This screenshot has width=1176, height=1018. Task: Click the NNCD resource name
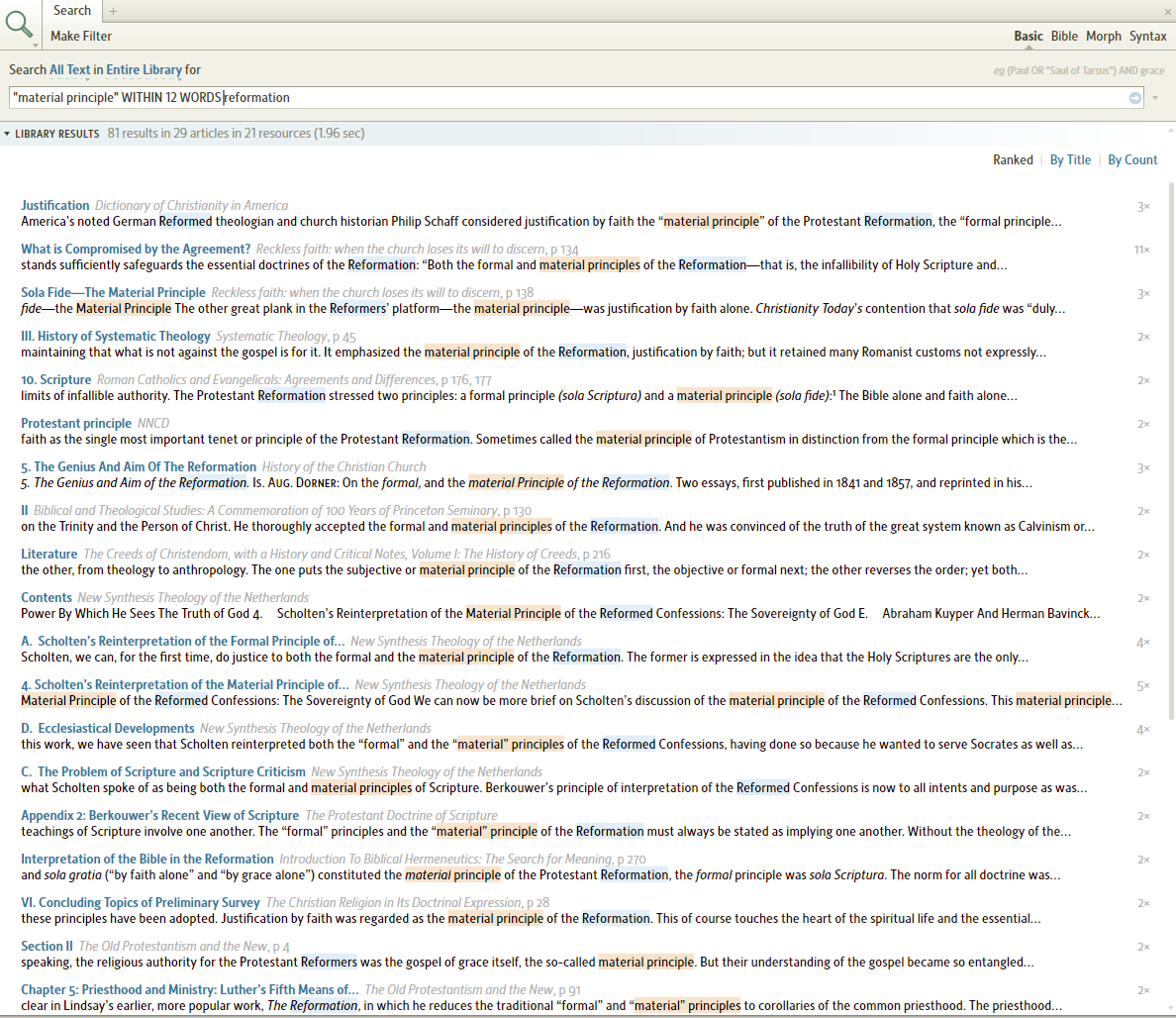click(x=153, y=423)
